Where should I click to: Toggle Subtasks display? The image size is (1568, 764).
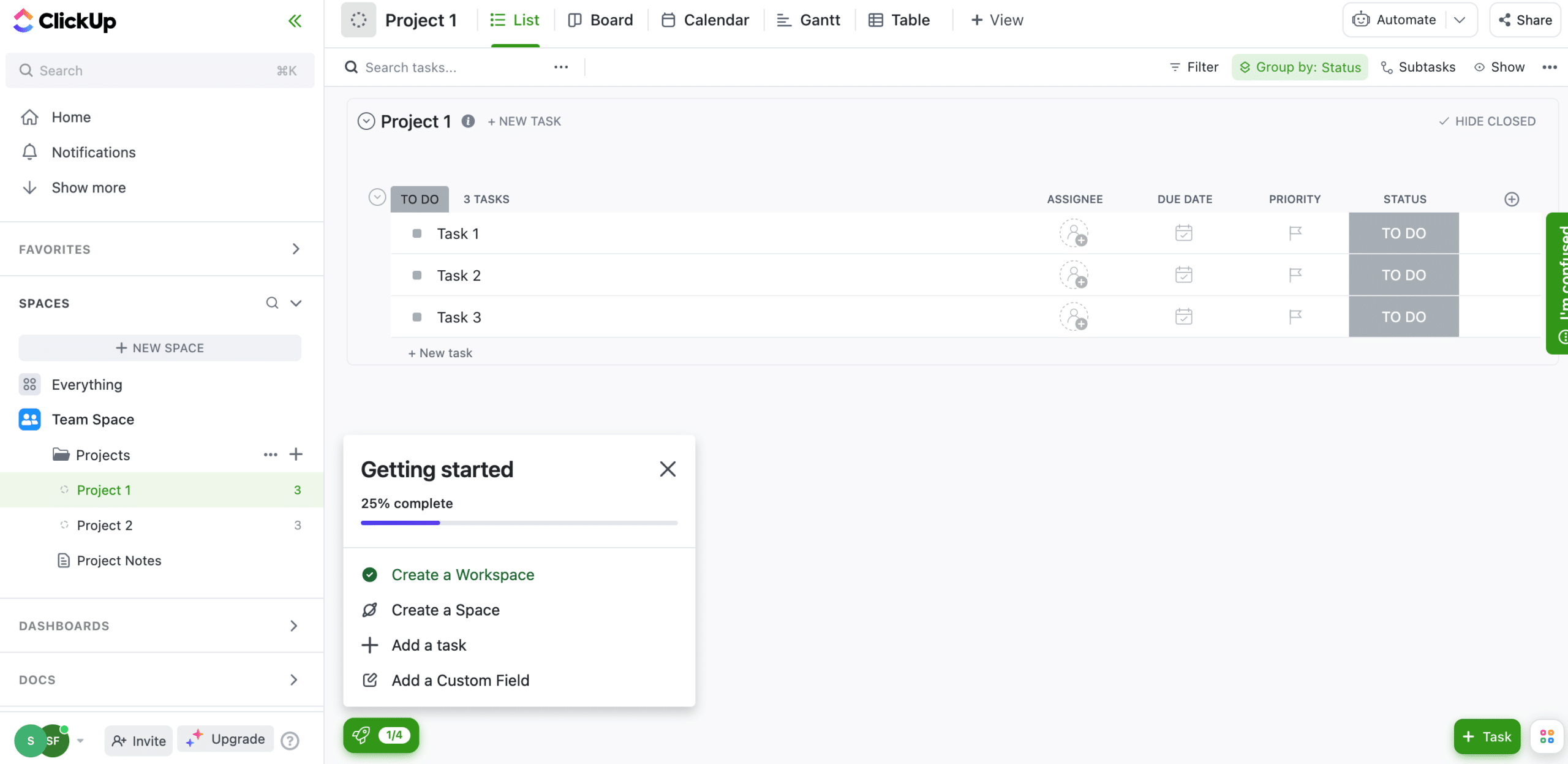point(1418,67)
